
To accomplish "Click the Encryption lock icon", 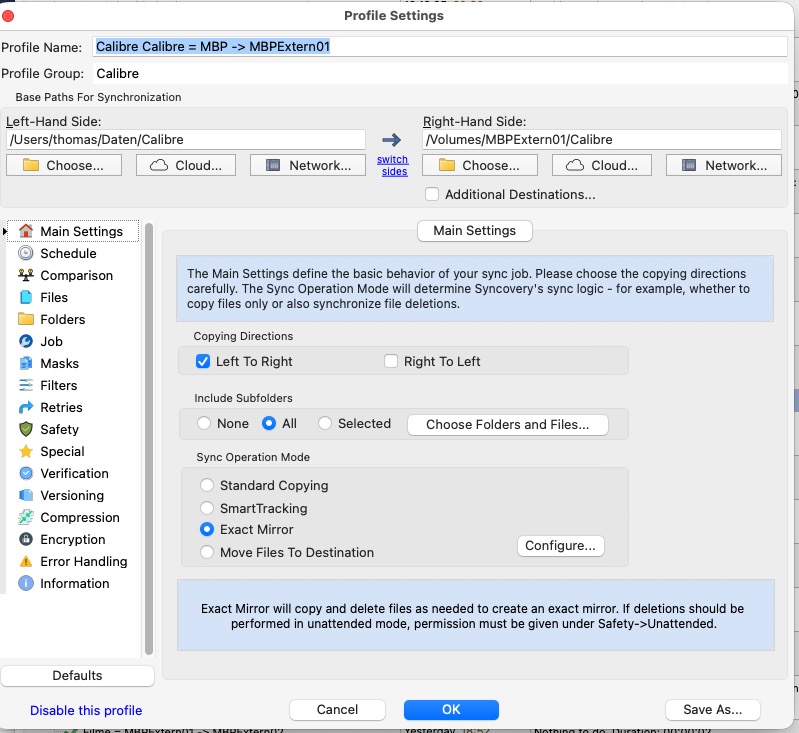I will point(26,540).
